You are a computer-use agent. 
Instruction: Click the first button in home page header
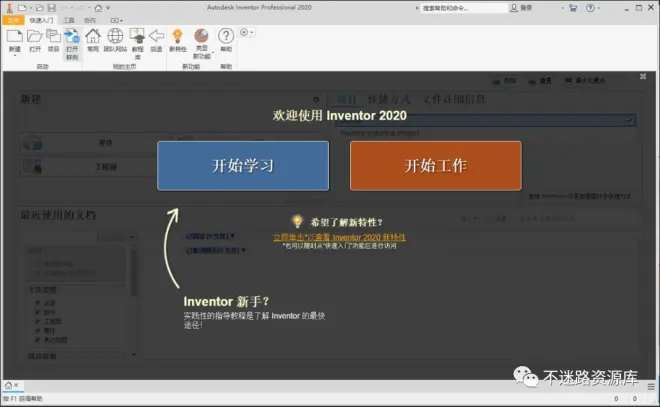point(505,80)
